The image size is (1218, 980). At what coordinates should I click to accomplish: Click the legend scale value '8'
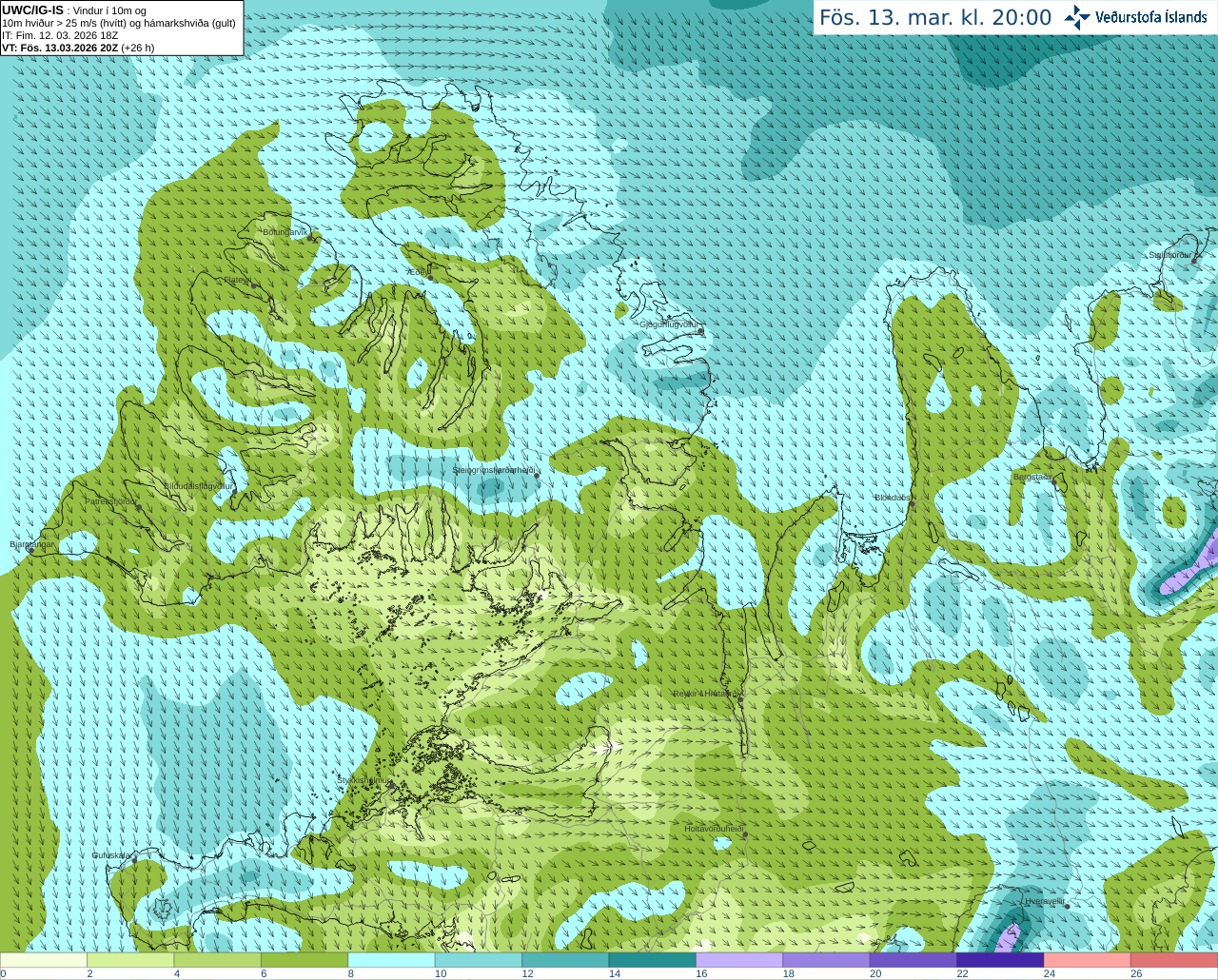351,974
